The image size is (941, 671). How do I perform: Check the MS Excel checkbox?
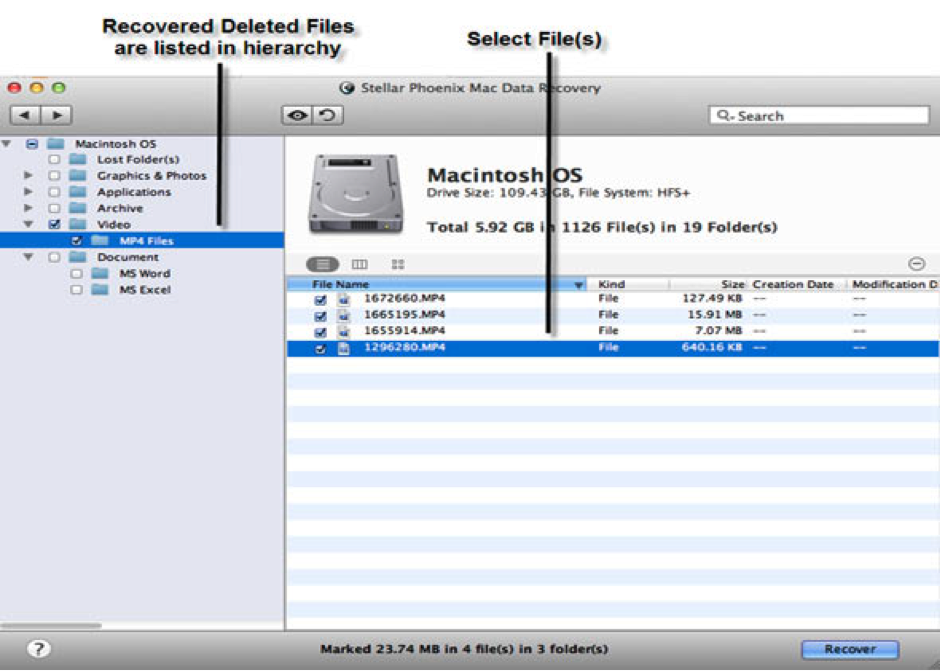pos(76,289)
